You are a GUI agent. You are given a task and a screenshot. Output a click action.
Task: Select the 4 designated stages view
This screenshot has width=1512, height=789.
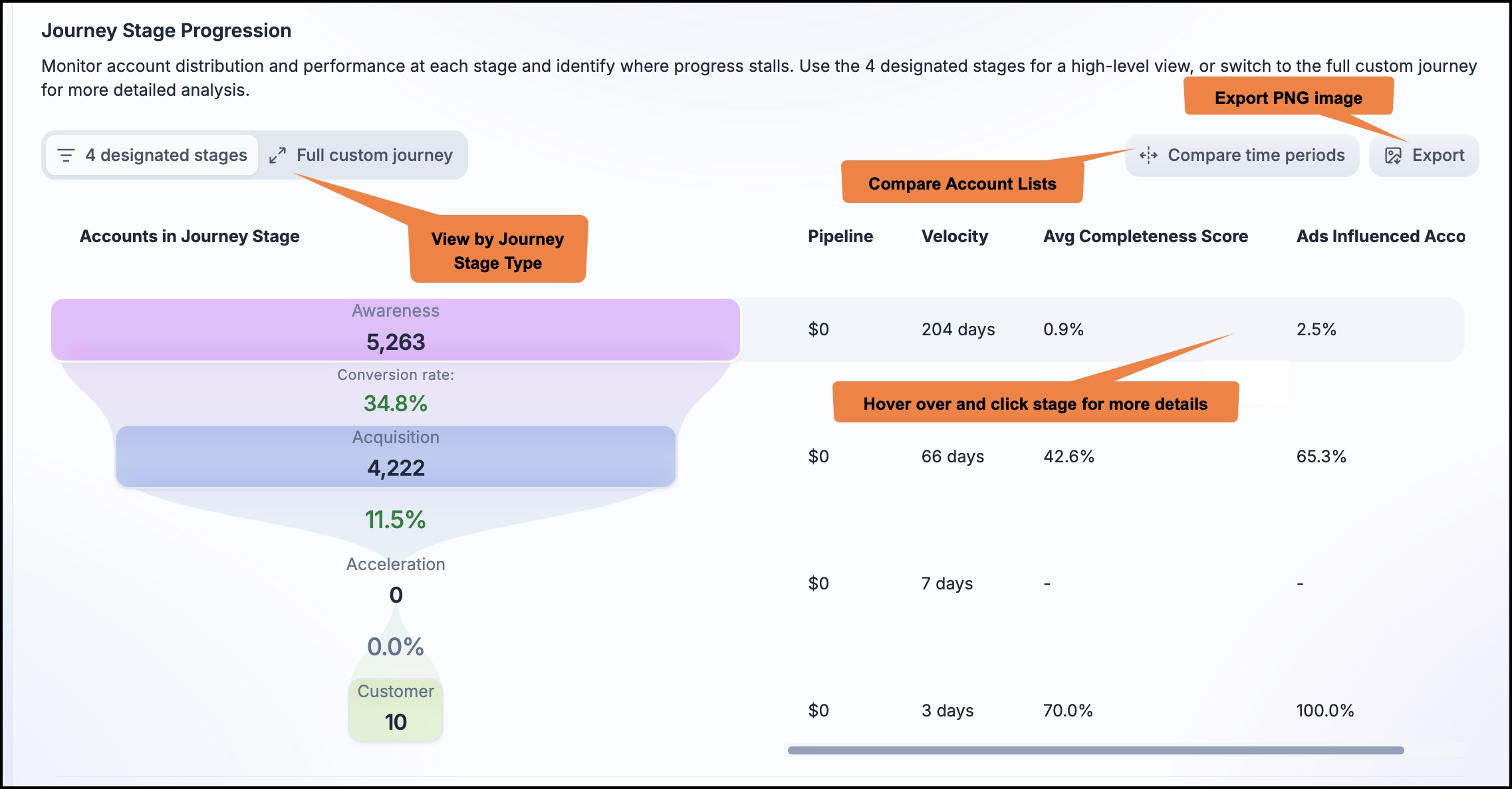[x=152, y=156]
